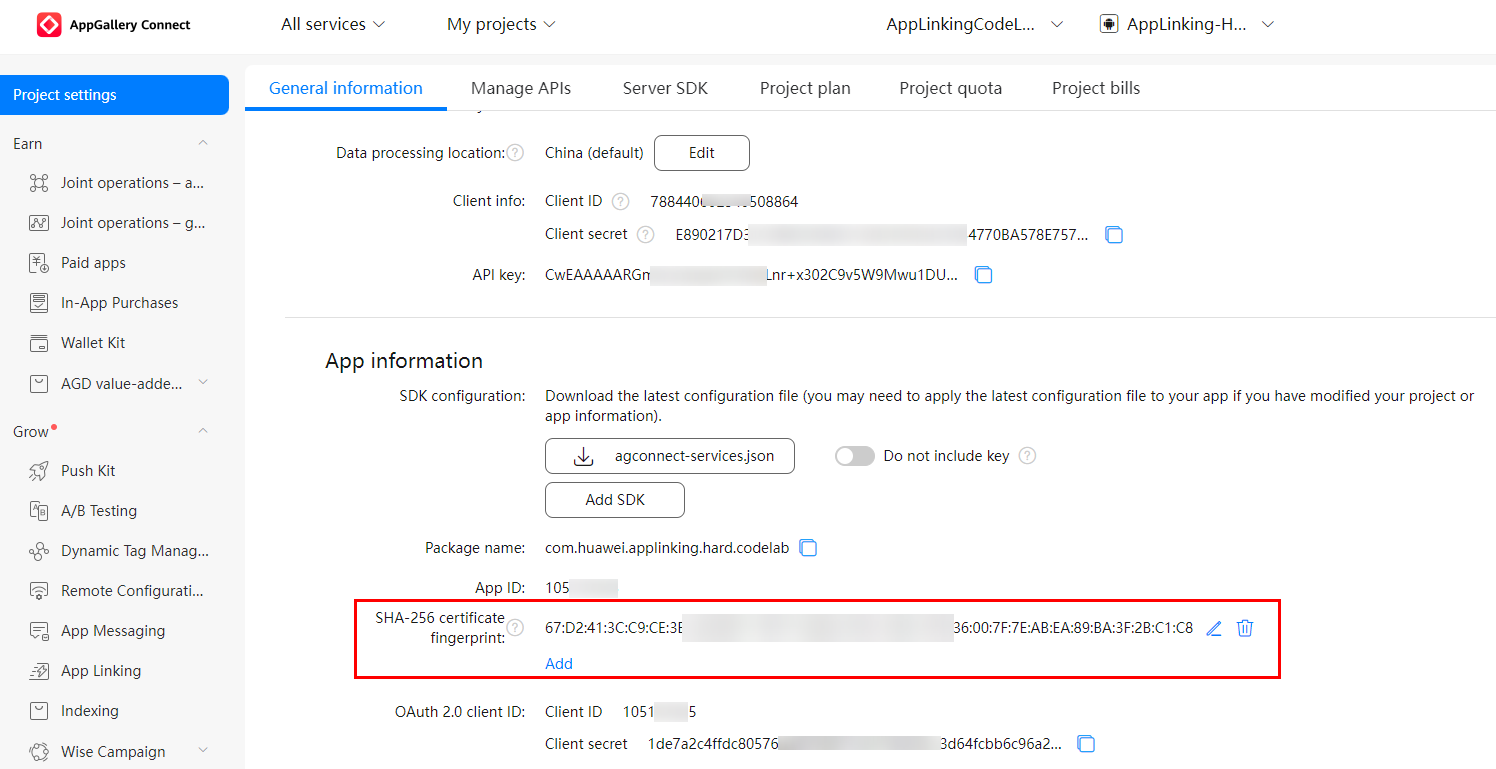Switch to the Project quota tab
Viewport: 1496px width, 769px height.
pyautogui.click(x=950, y=88)
